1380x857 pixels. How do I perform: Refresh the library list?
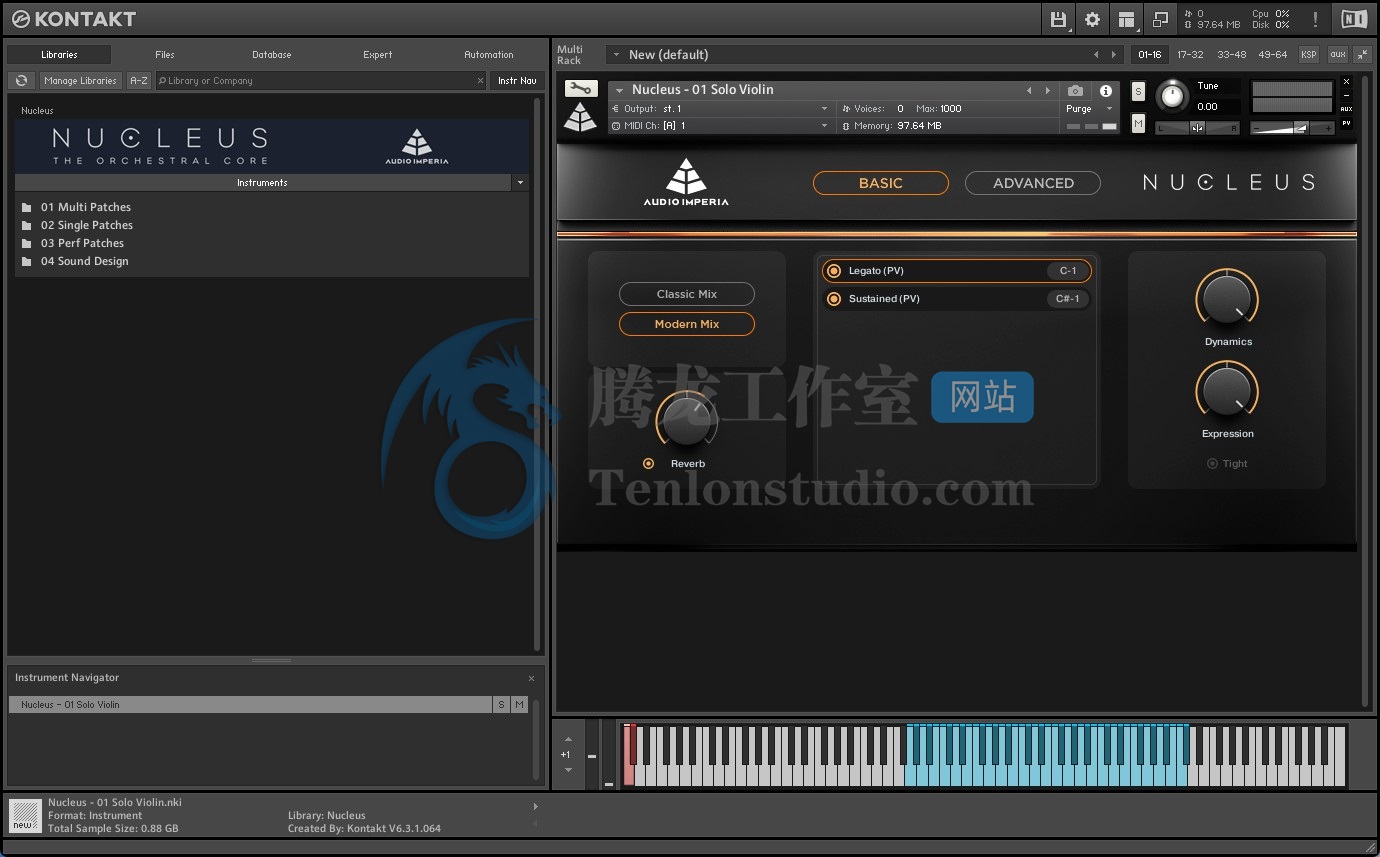pyautogui.click(x=21, y=80)
